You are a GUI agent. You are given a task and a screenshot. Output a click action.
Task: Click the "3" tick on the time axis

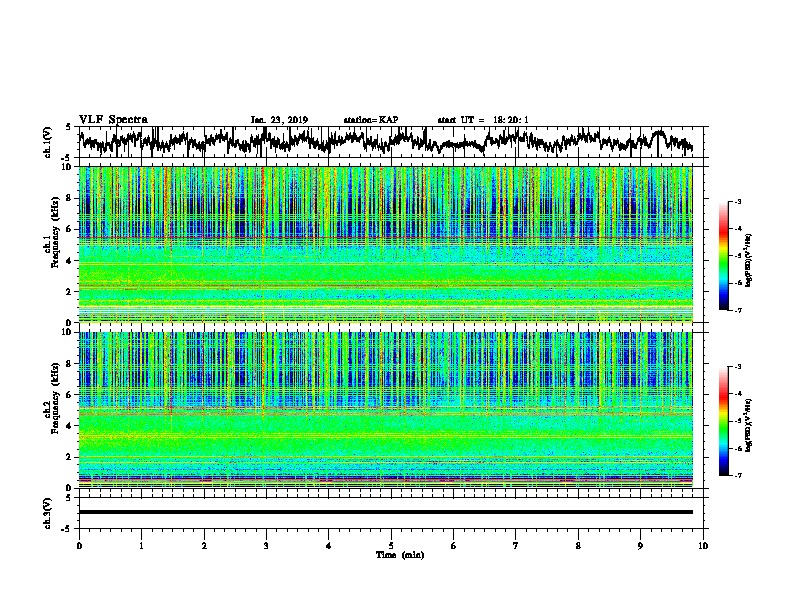tap(266, 546)
